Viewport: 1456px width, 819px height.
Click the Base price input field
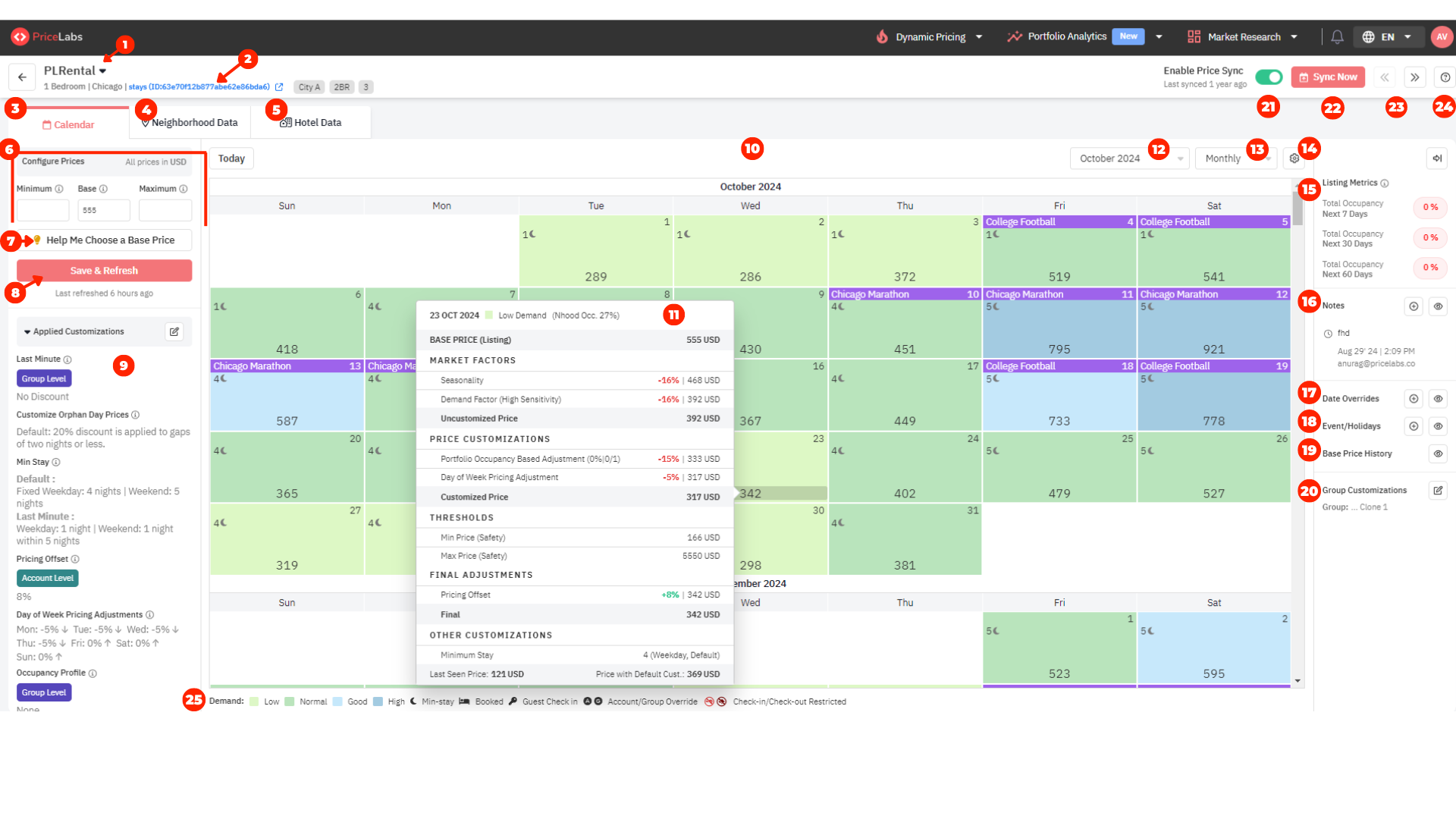coord(104,210)
